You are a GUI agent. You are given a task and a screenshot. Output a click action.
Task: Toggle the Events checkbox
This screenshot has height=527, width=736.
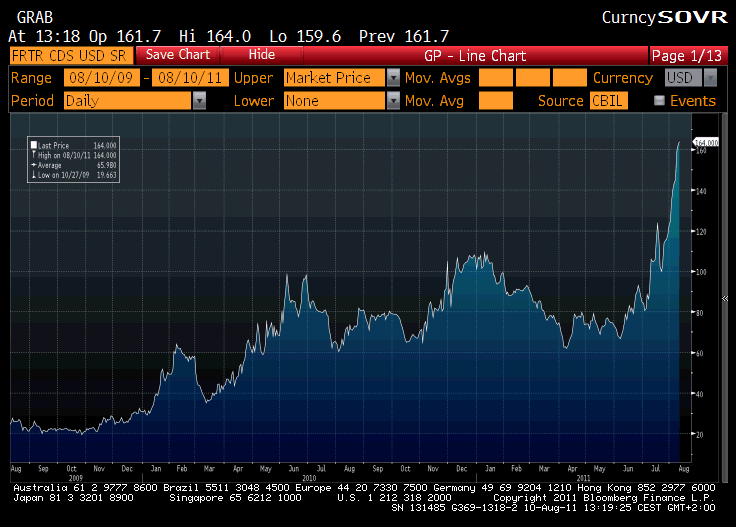click(x=659, y=100)
